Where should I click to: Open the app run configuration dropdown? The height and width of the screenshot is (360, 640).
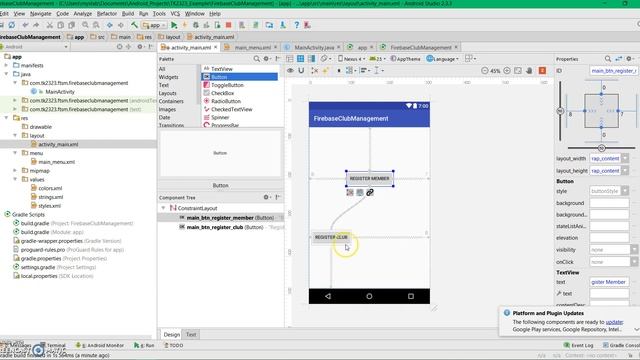[x=154, y=25]
